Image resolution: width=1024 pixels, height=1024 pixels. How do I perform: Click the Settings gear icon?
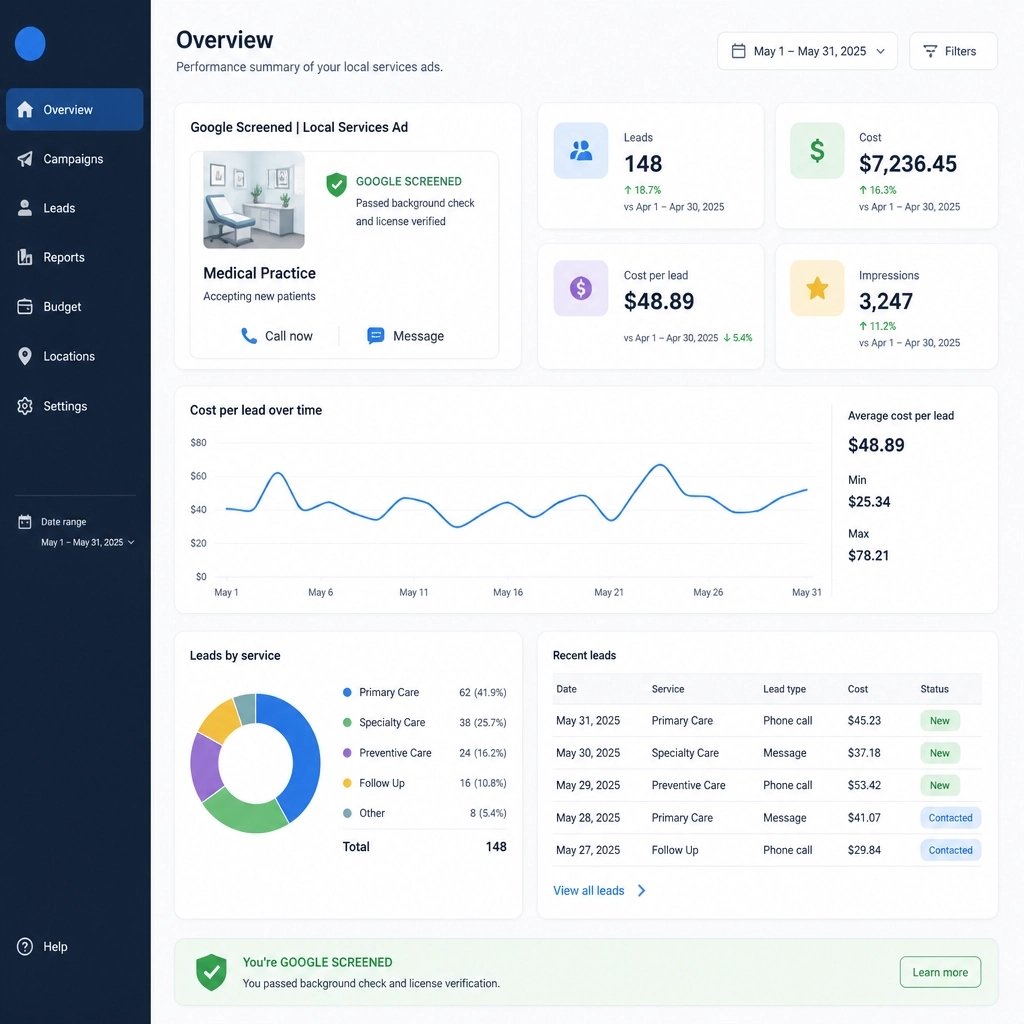[x=25, y=406]
